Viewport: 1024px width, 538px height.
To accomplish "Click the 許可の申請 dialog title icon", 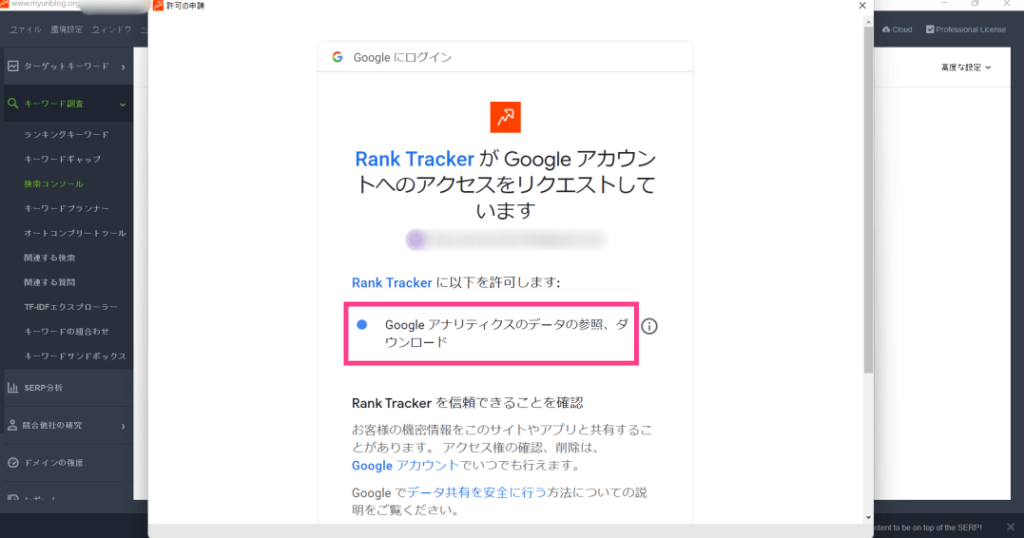I will pos(158,5).
